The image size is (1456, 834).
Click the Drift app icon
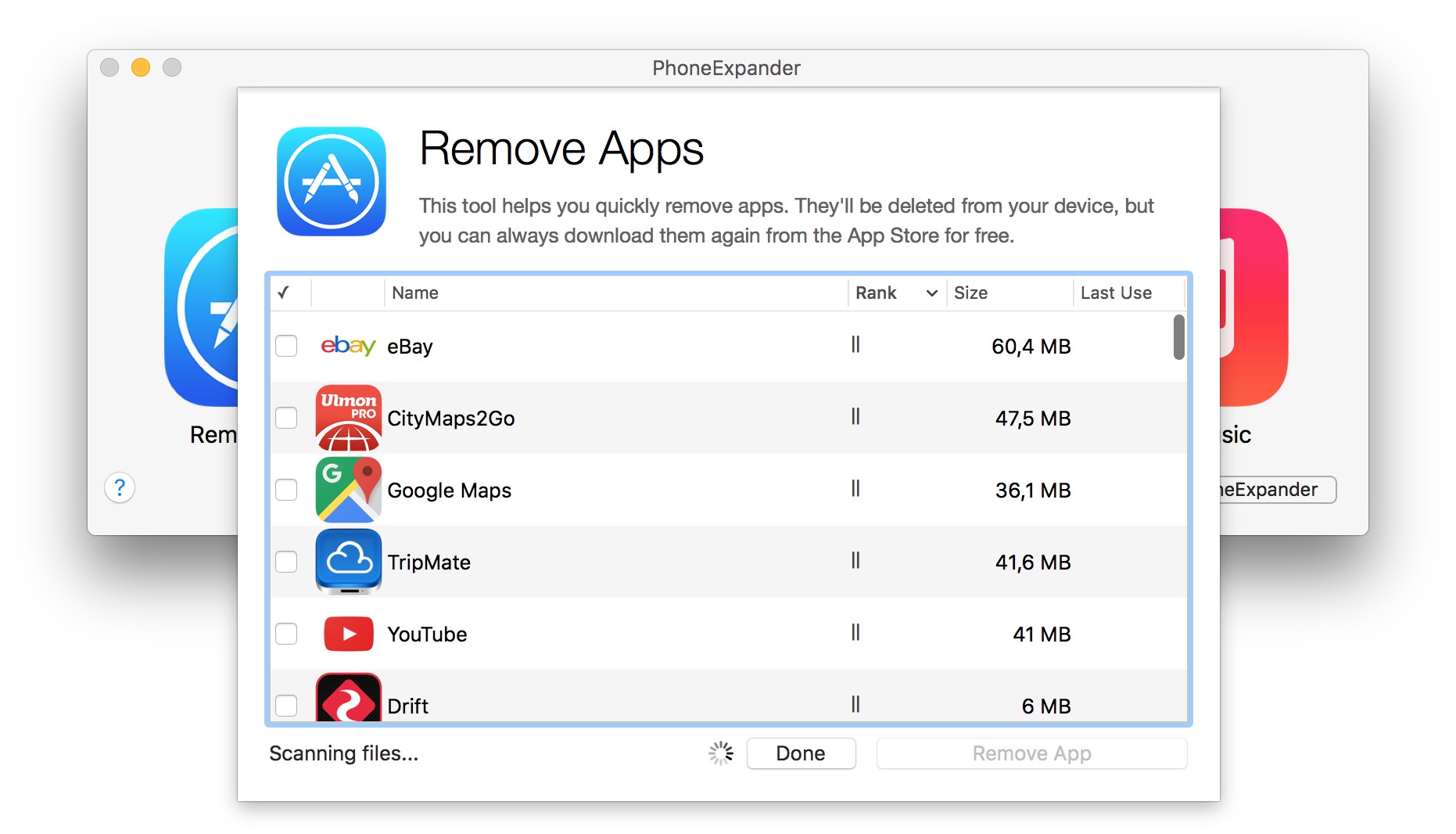tap(349, 697)
